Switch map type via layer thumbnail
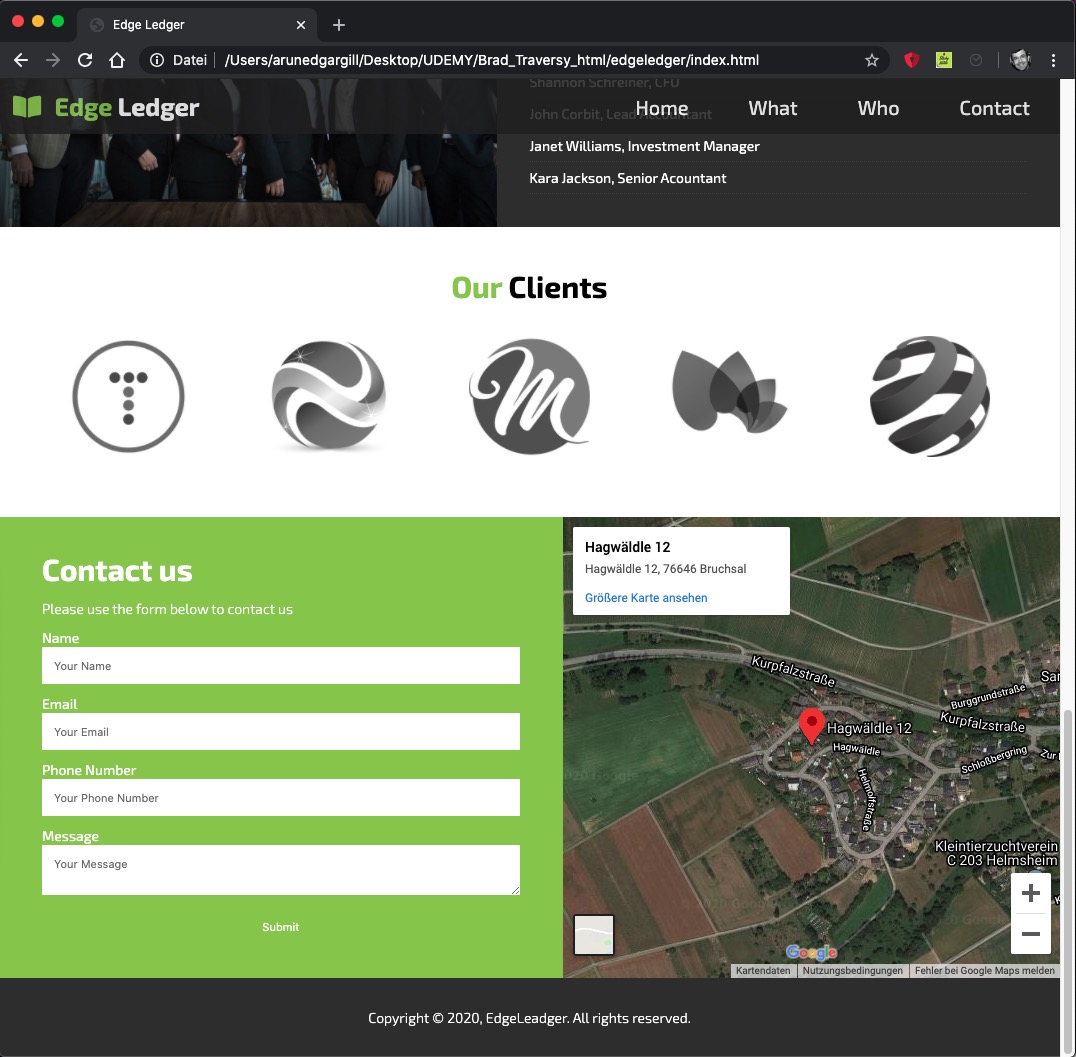 pyautogui.click(x=594, y=935)
